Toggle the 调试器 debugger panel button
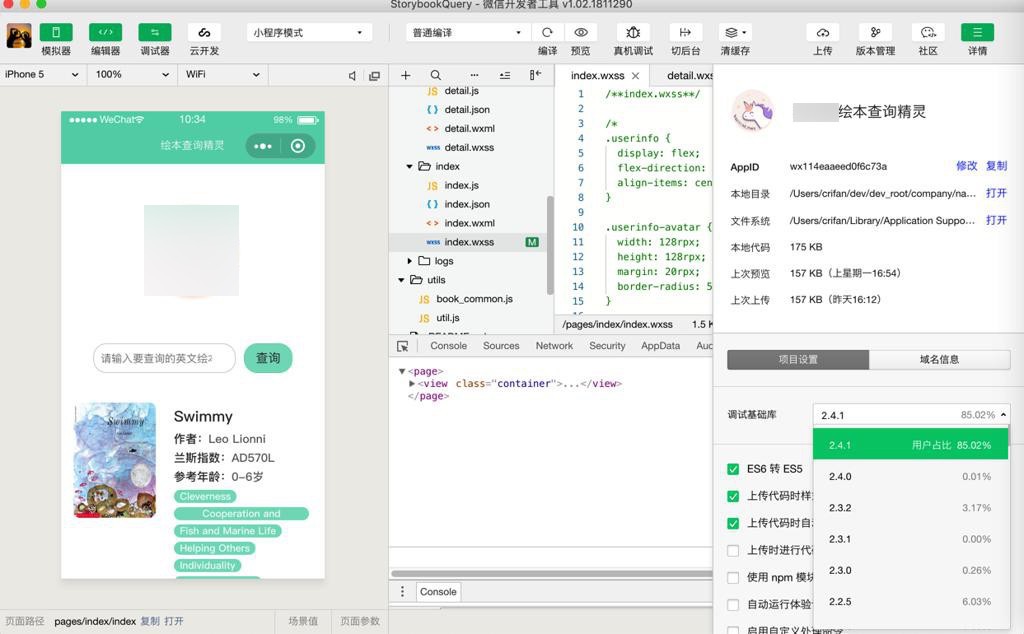Screen dimensions: 1024x634 point(155,33)
